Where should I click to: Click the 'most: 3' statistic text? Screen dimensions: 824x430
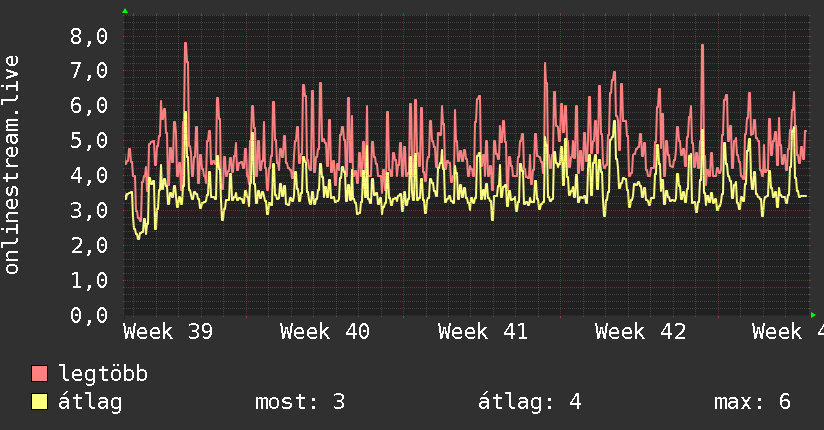[300, 402]
